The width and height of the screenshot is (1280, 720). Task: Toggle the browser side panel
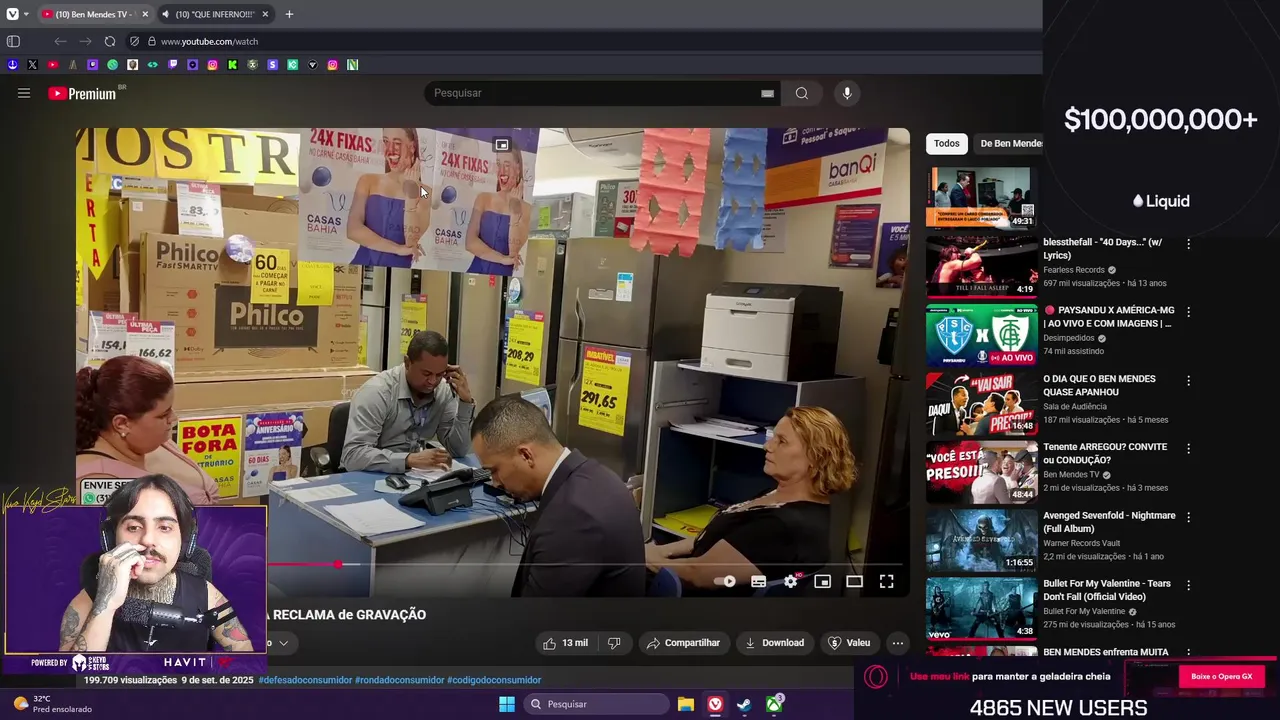[x=13, y=41]
